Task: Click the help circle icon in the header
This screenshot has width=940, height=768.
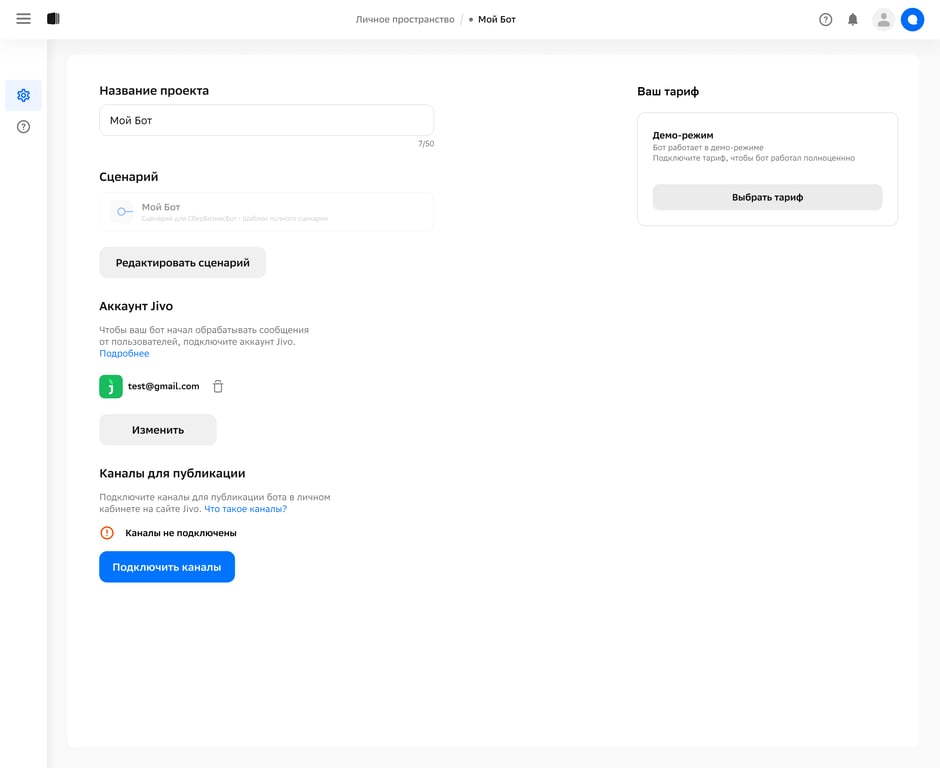Action: (825, 19)
